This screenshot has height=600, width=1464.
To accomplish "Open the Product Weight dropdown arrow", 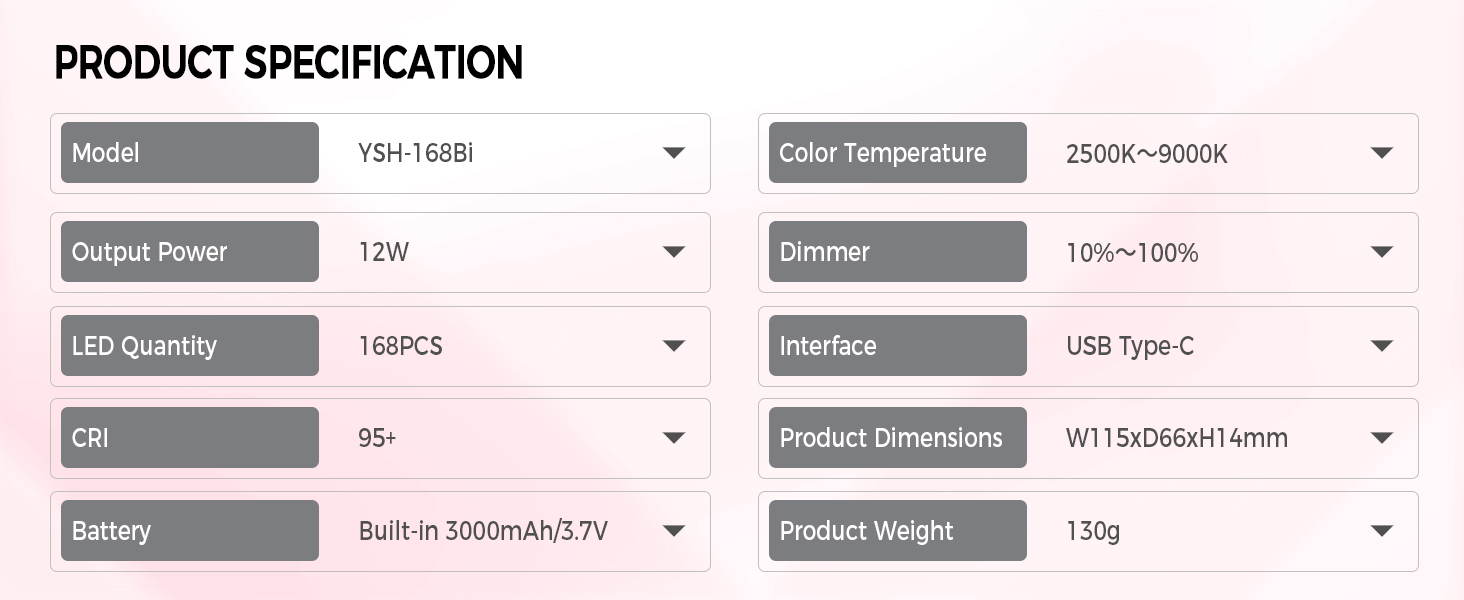I will tap(1382, 531).
